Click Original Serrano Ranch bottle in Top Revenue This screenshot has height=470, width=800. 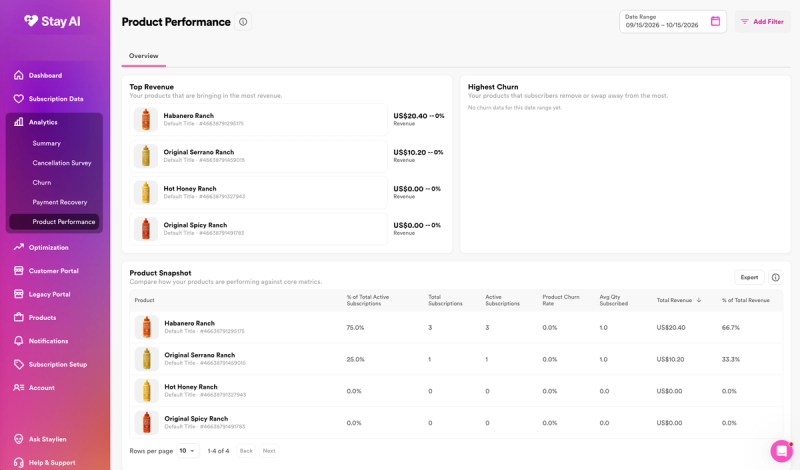tap(146, 156)
